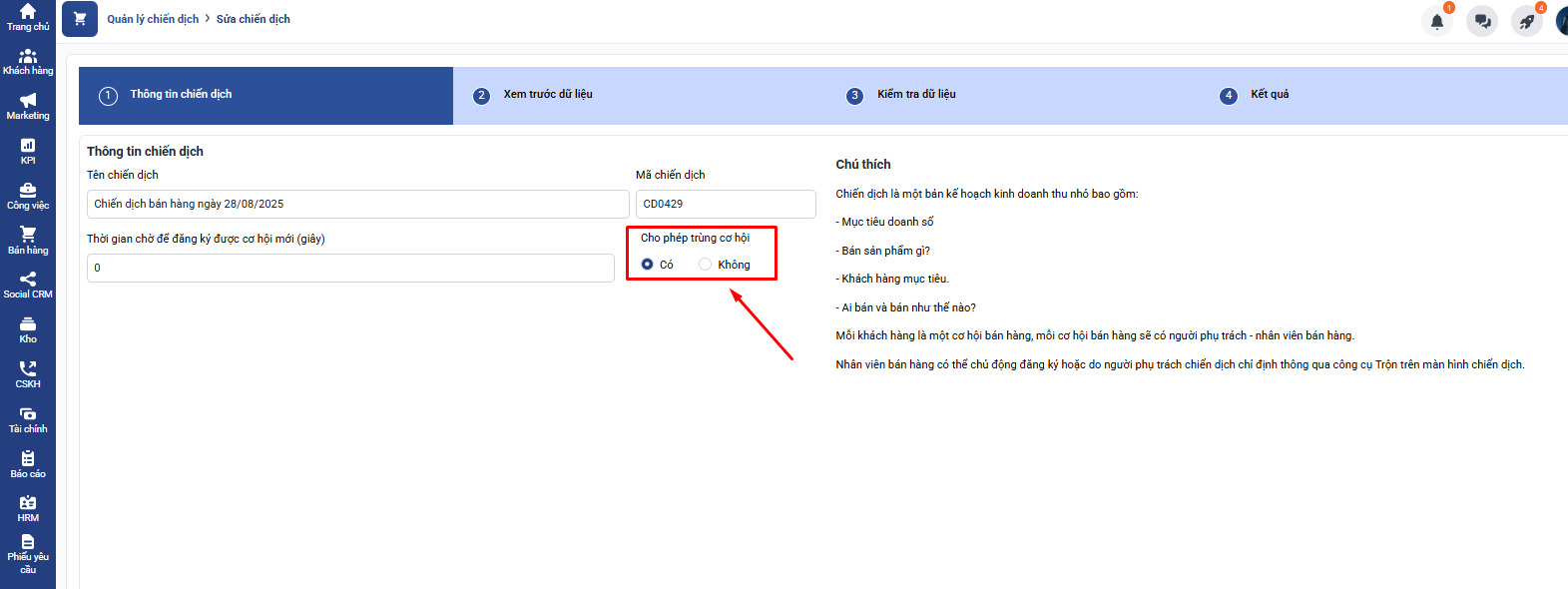This screenshot has width=1568, height=589.
Task: Open Bán hàng sales module
Action: 28,241
